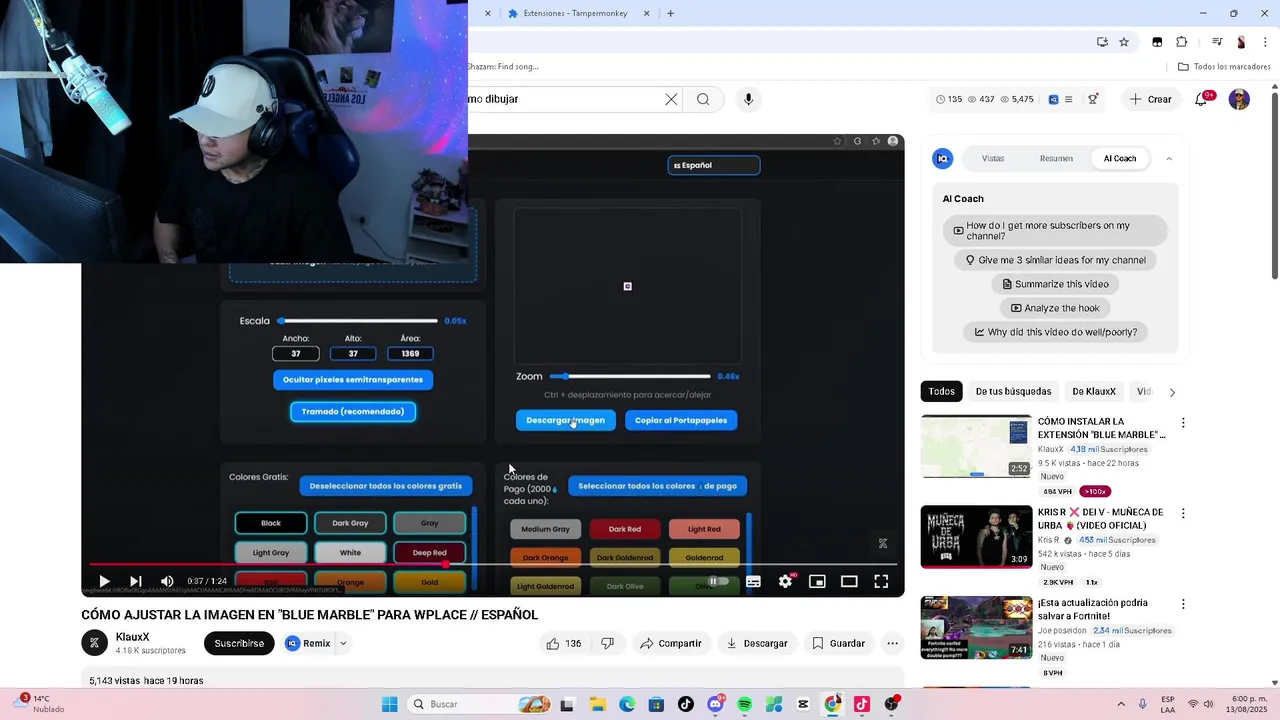Save video with Guardar button

click(838, 643)
